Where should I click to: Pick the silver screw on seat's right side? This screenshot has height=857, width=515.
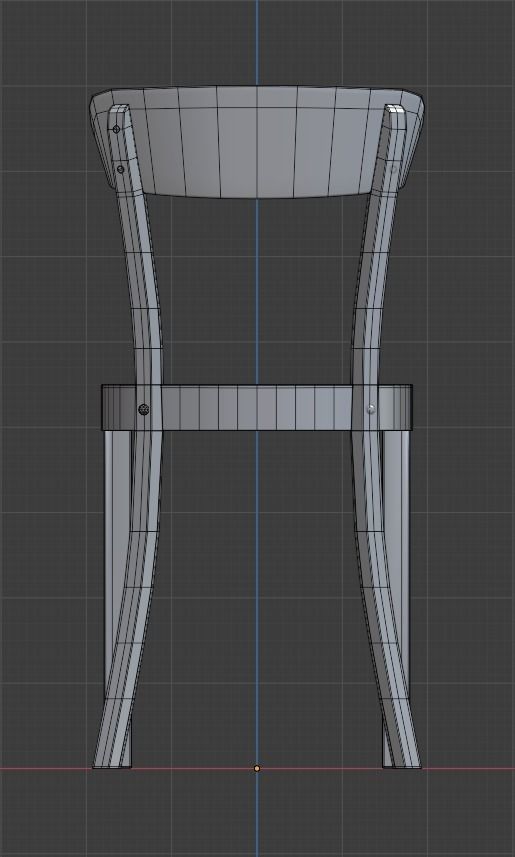click(371, 408)
